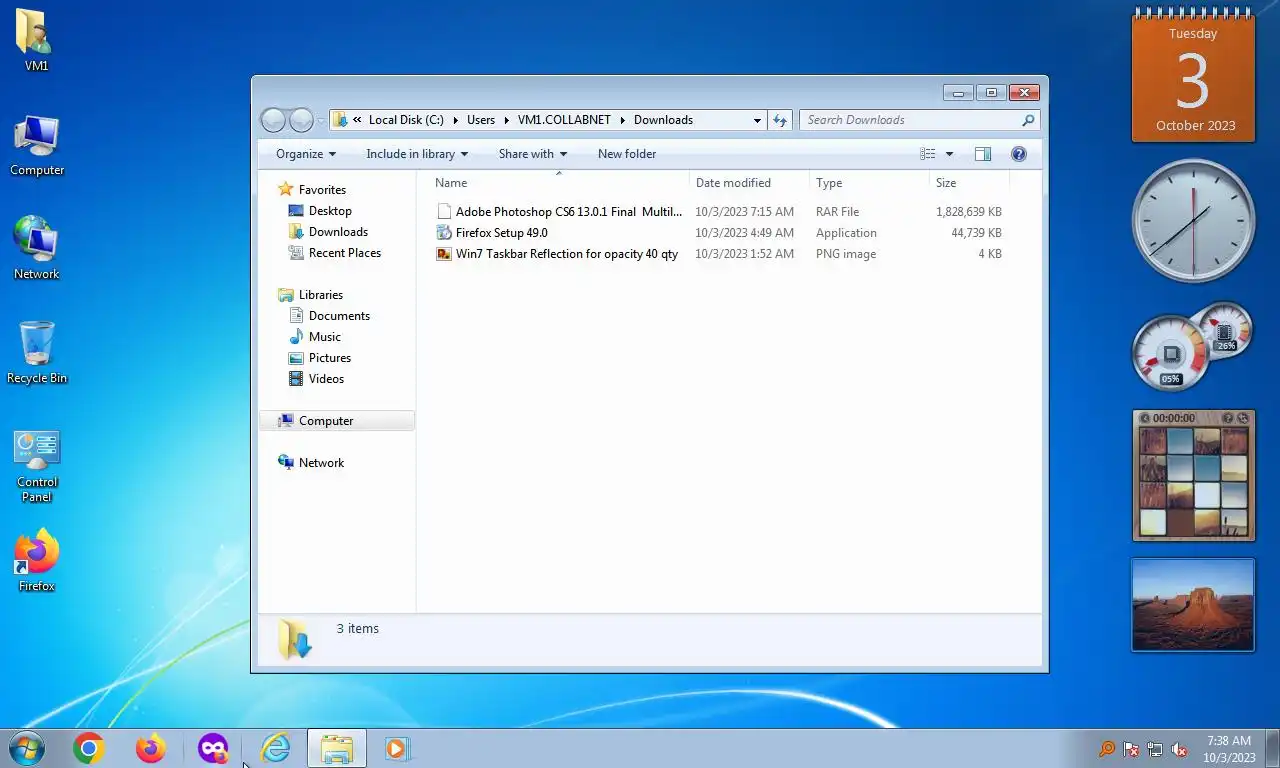Viewport: 1280px width, 768px height.
Task: Click the Windows Explorer taskbar button
Action: tap(337, 748)
